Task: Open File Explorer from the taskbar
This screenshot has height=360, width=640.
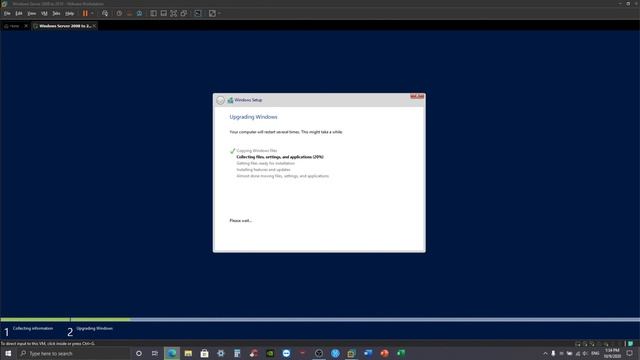Action: click(x=188, y=353)
